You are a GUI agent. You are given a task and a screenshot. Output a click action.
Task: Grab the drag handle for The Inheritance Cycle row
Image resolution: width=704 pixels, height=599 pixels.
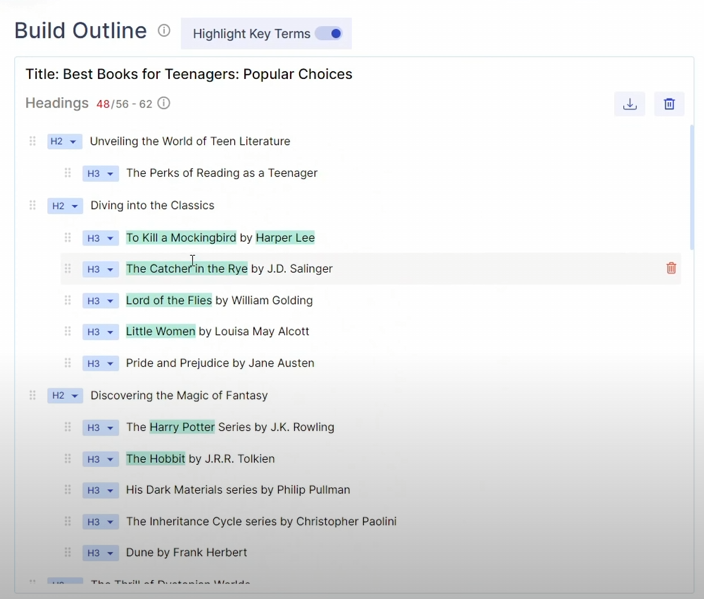[x=67, y=521]
